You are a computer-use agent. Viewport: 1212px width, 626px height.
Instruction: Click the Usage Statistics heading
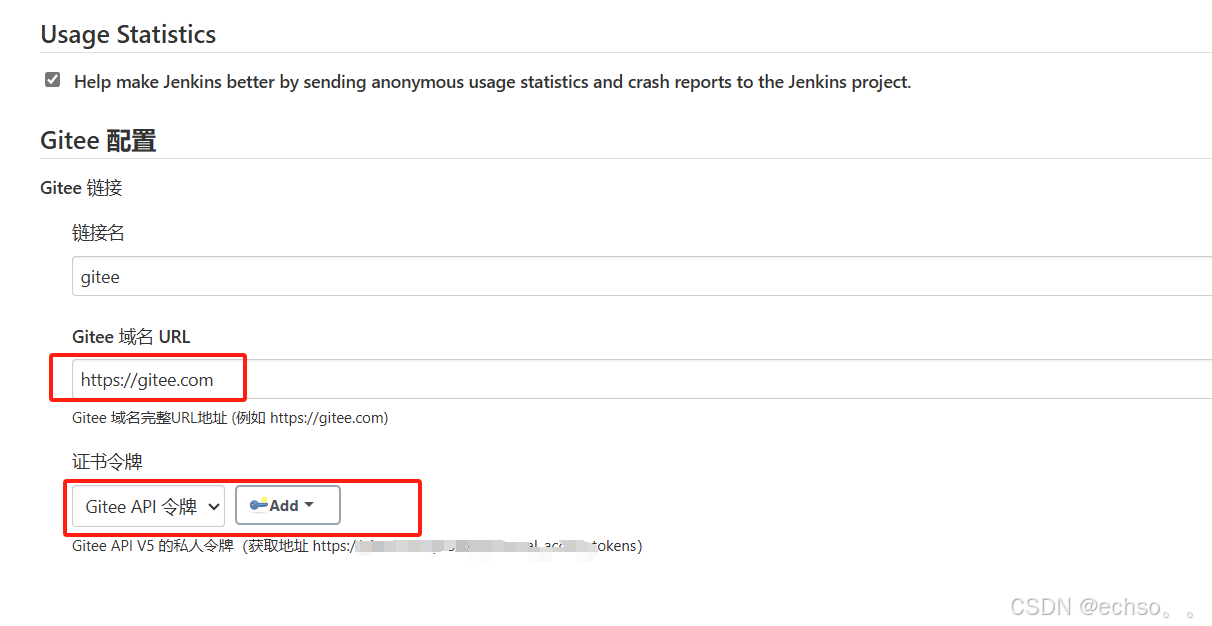pyautogui.click(x=128, y=34)
